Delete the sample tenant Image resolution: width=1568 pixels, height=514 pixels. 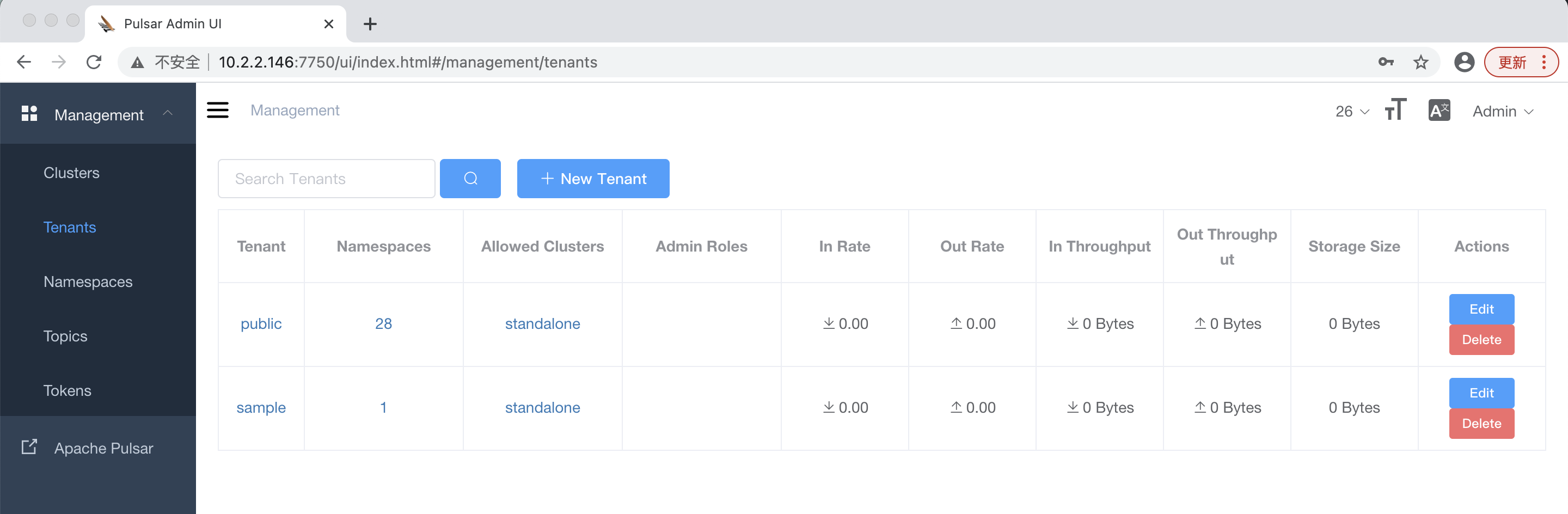1481,424
